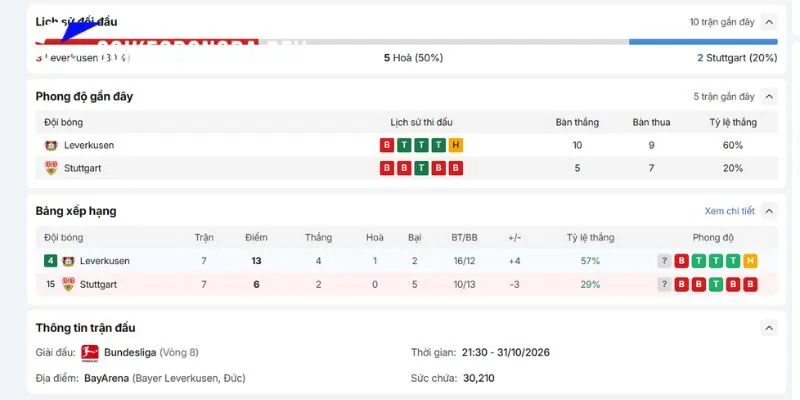This screenshot has height=400, width=800.
Task: Click Stuttgart's 10/13 goals value
Action: pyautogui.click(x=464, y=284)
